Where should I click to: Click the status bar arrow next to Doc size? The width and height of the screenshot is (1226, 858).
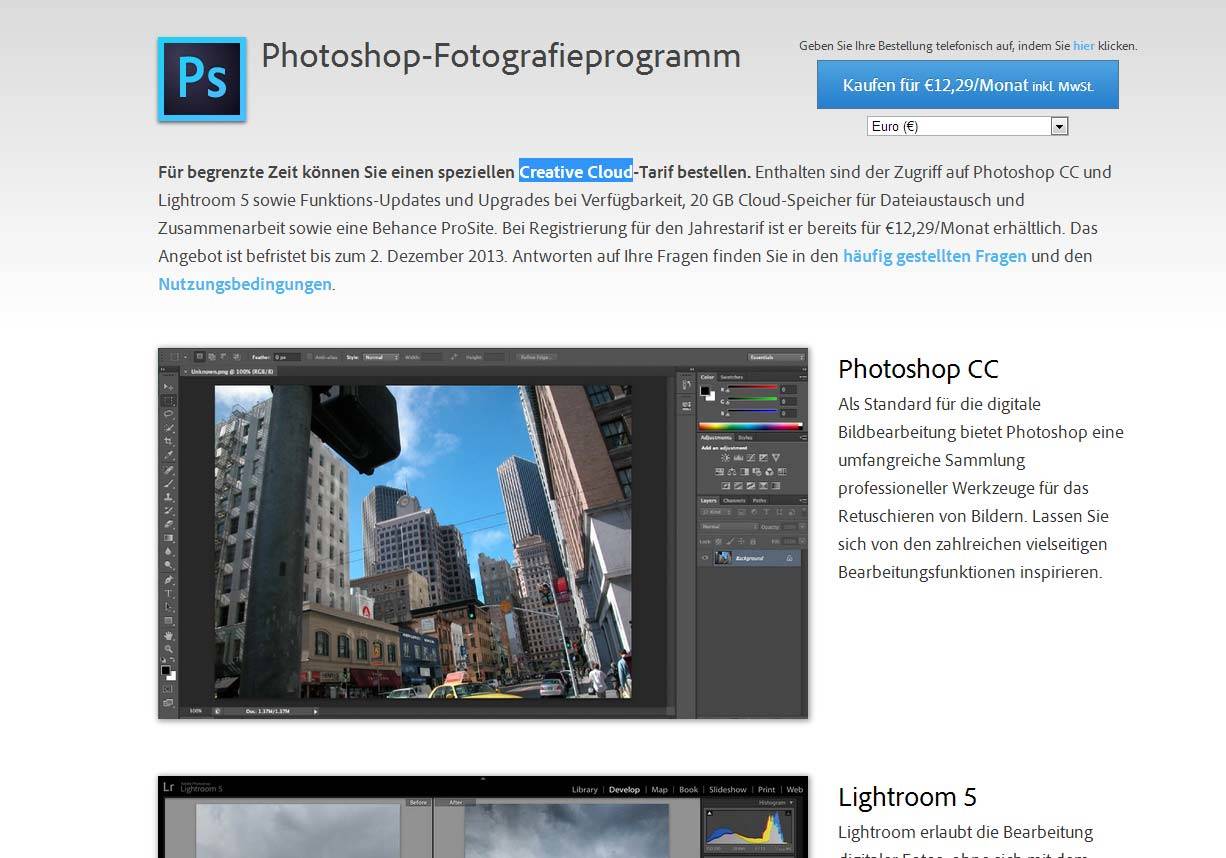(316, 711)
